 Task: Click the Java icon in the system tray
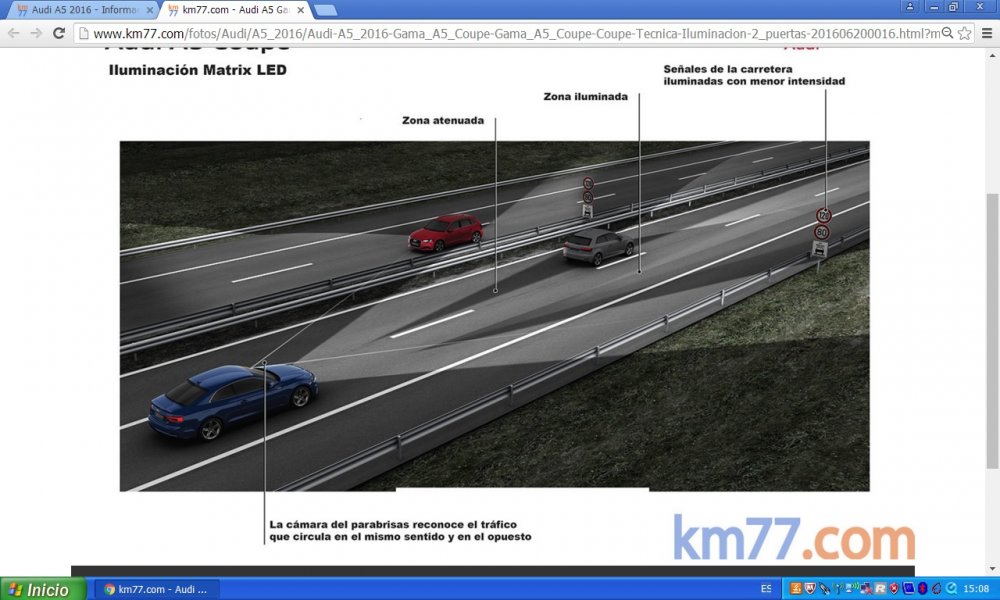coord(796,589)
